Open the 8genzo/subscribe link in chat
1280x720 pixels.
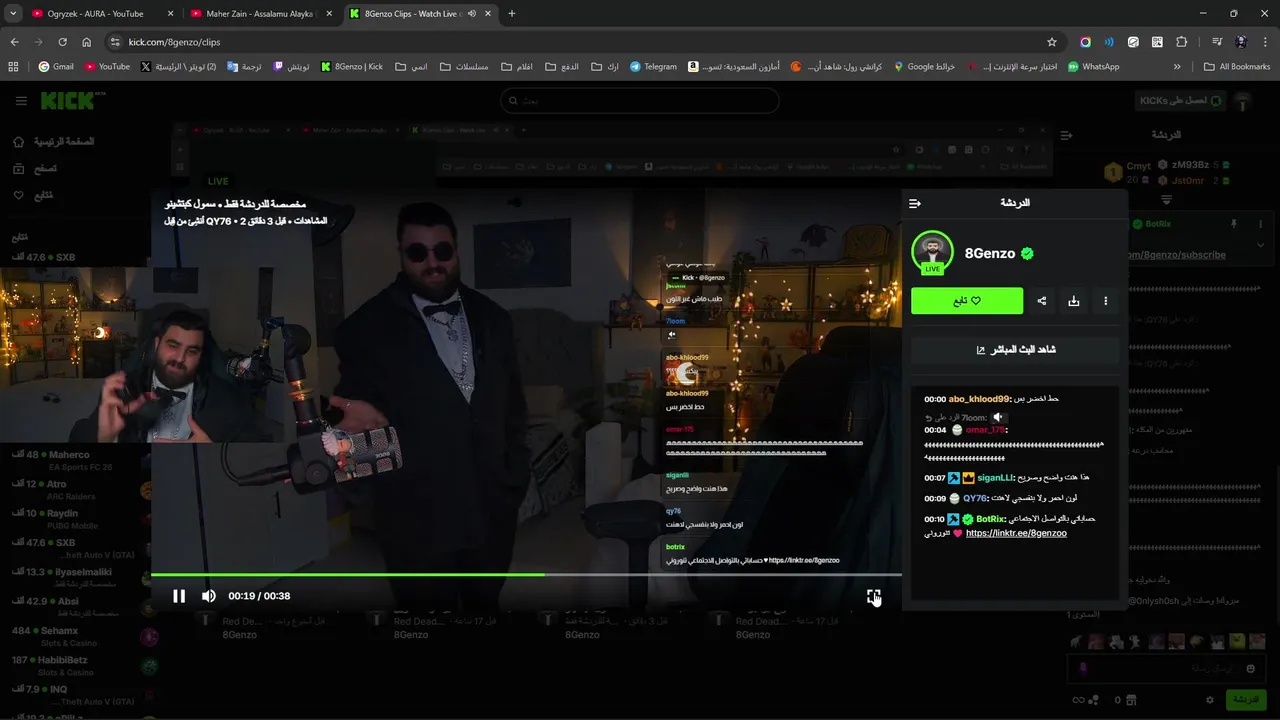(1177, 255)
